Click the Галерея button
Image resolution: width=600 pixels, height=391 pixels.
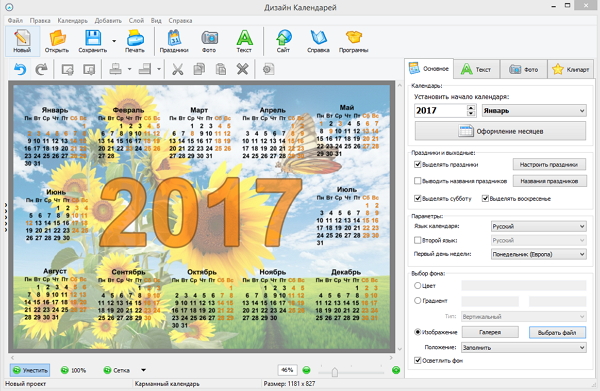pos(490,332)
